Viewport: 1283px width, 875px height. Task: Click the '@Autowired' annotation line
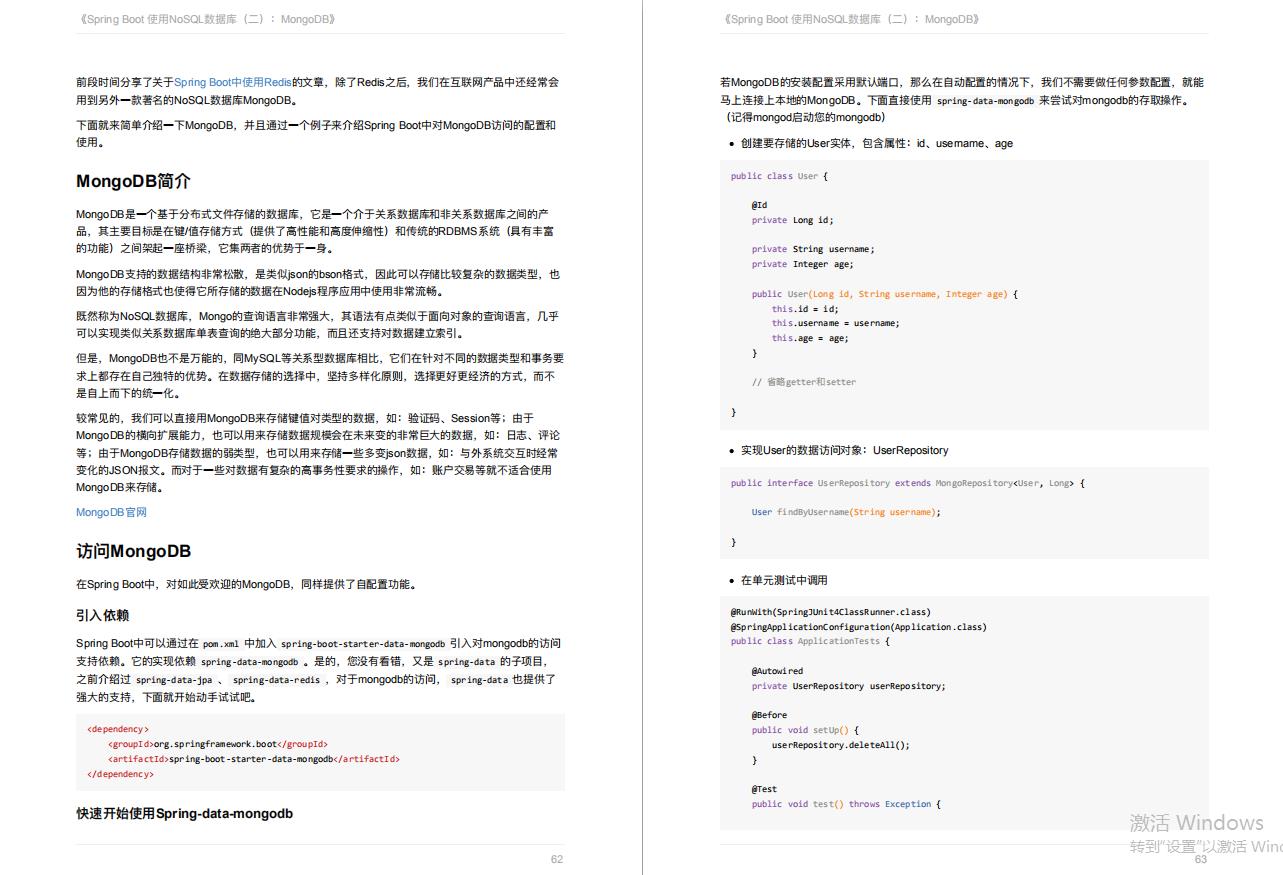point(777,671)
